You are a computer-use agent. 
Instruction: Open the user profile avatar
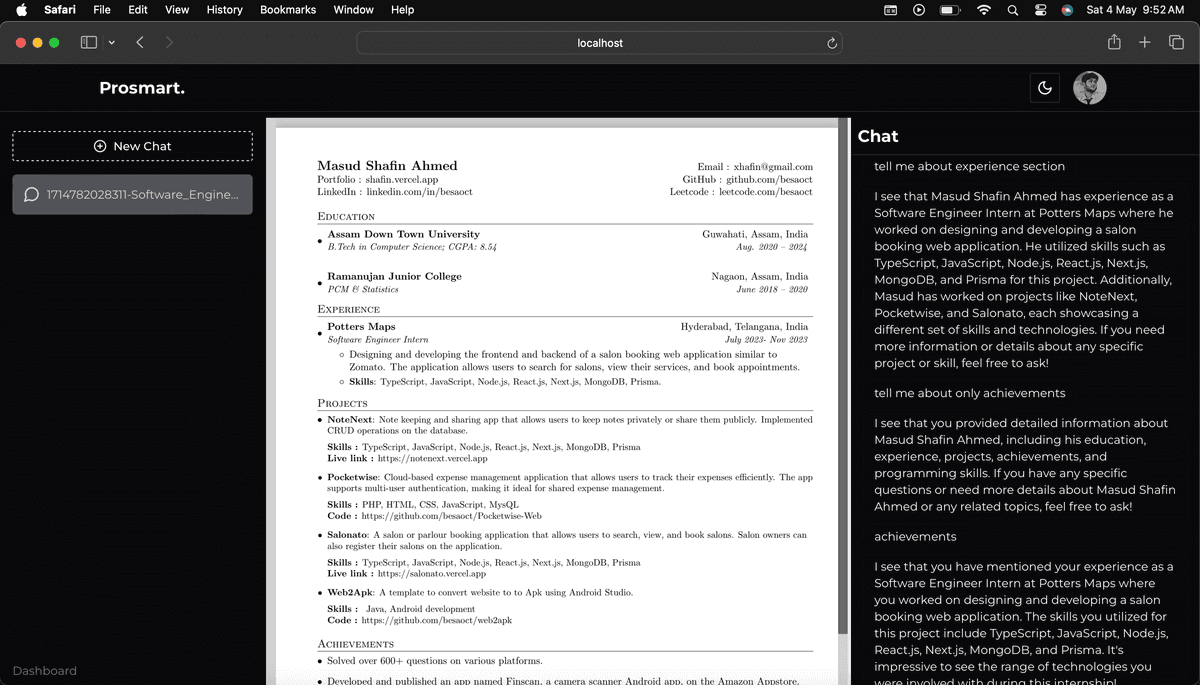1090,88
